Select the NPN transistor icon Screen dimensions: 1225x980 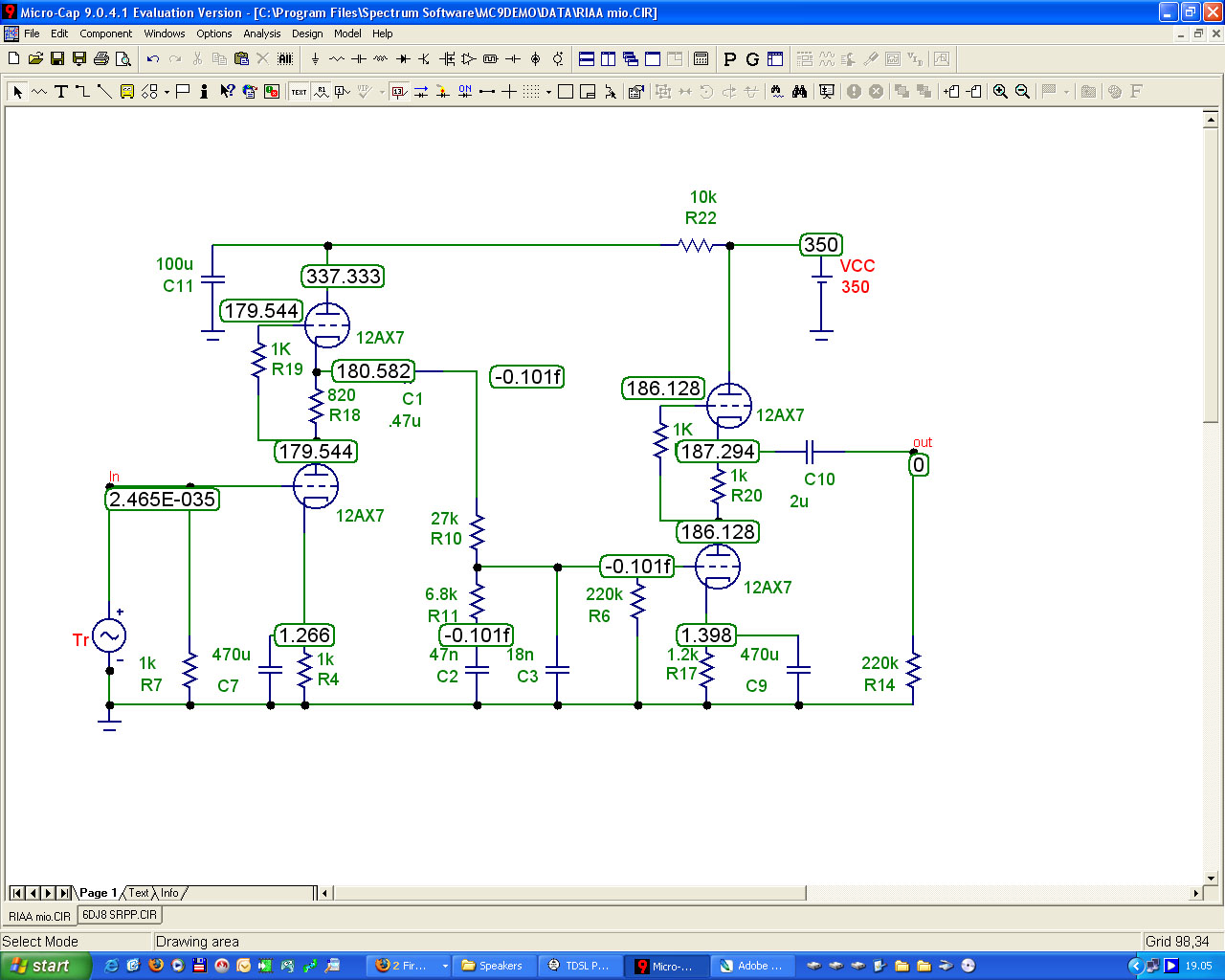click(424, 59)
